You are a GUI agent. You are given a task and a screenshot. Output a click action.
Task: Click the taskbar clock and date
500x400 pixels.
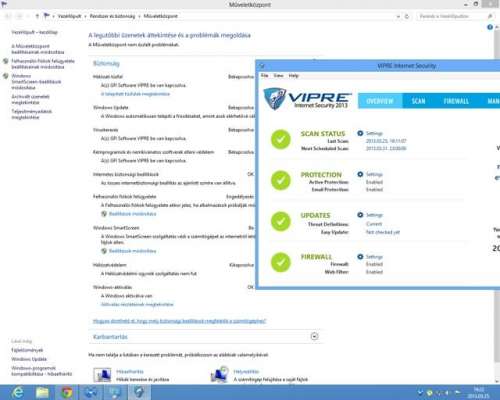click(x=479, y=393)
